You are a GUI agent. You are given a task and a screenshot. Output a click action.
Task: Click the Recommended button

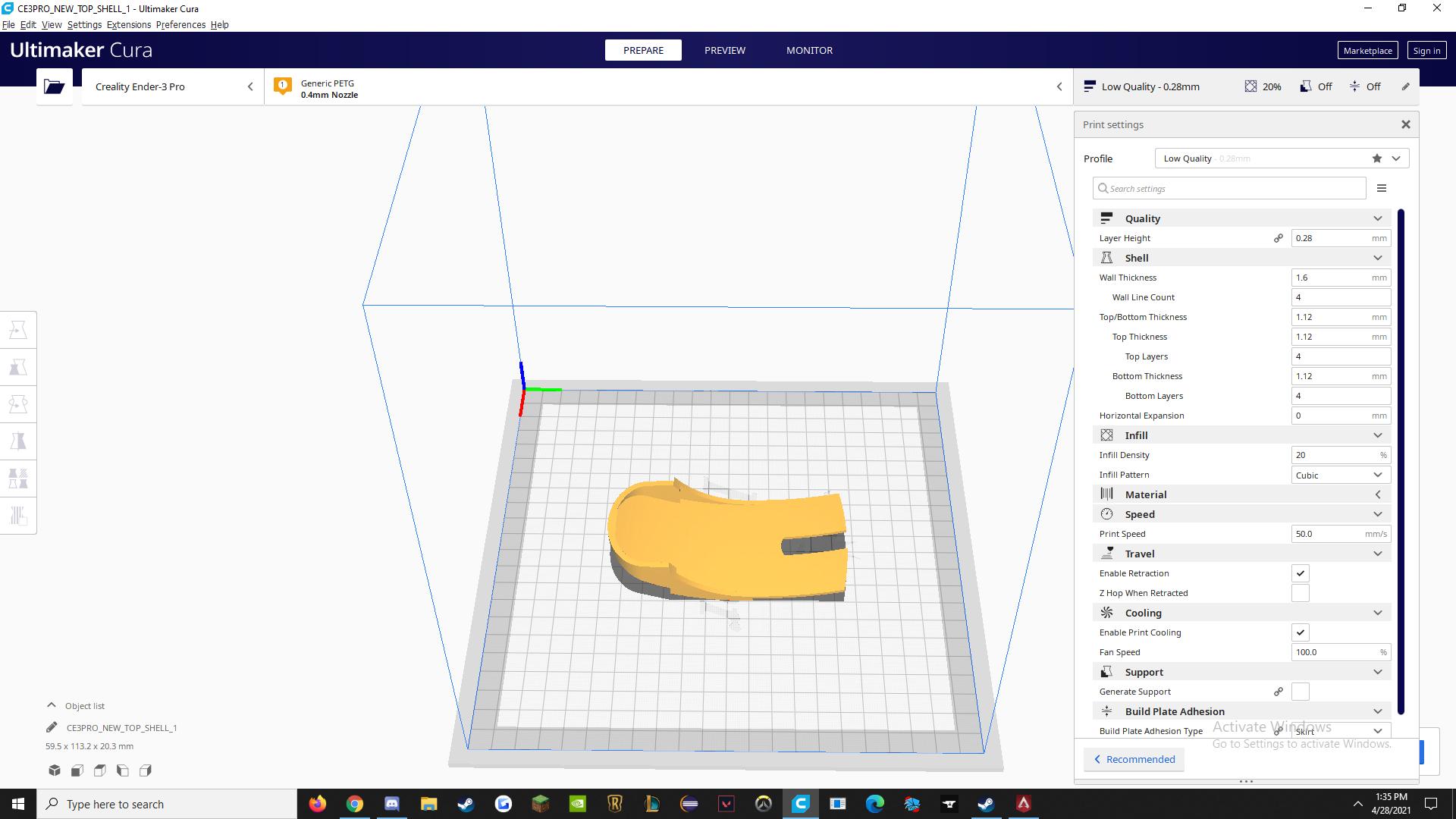(1134, 759)
